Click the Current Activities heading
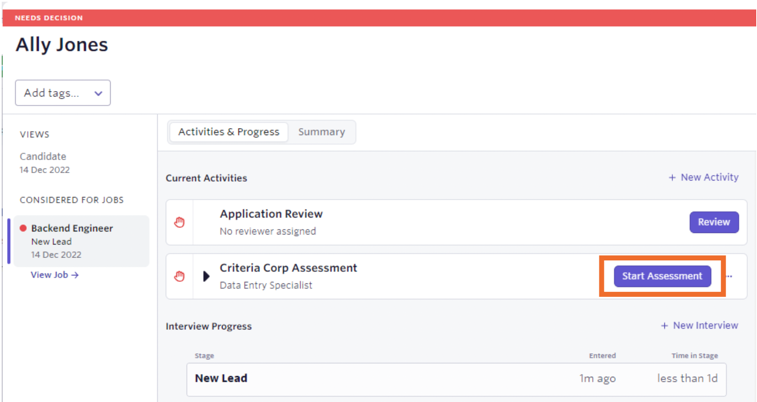Image resolution: width=757 pixels, height=402 pixels. (x=206, y=178)
